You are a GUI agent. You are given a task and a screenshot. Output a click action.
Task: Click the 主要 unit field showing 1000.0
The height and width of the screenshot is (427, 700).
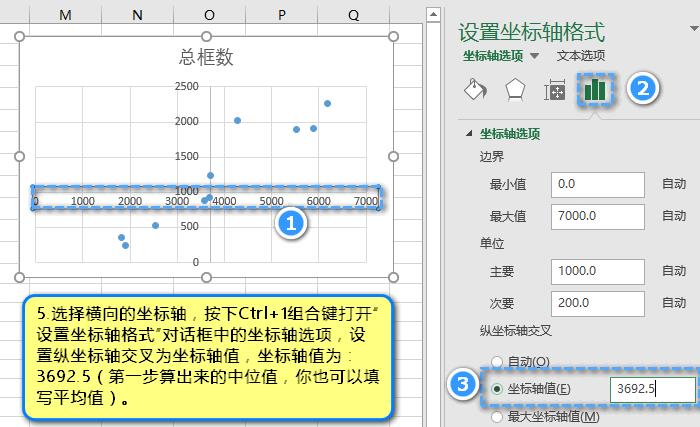tap(597, 271)
